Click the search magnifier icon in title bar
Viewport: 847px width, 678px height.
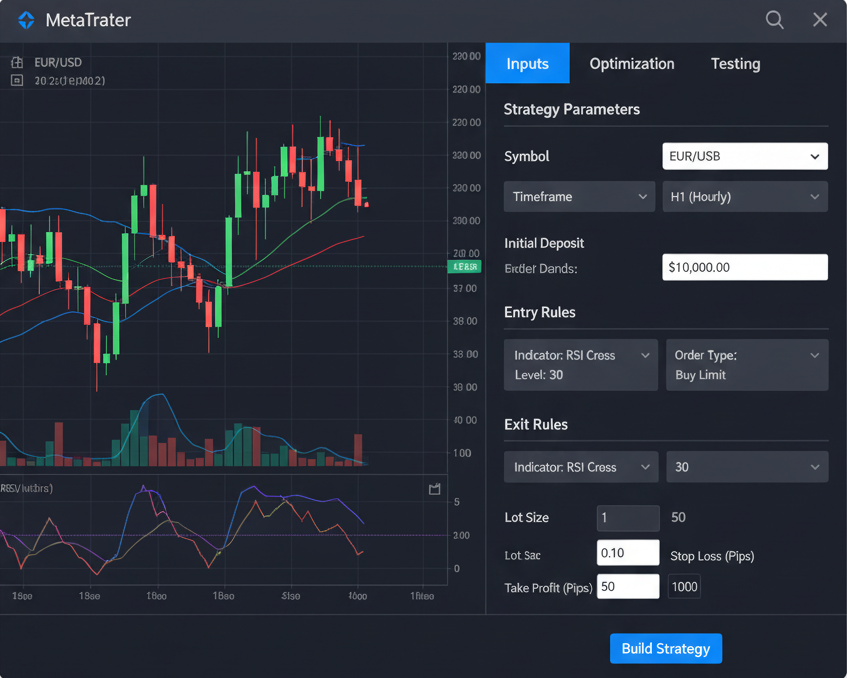tap(774, 20)
